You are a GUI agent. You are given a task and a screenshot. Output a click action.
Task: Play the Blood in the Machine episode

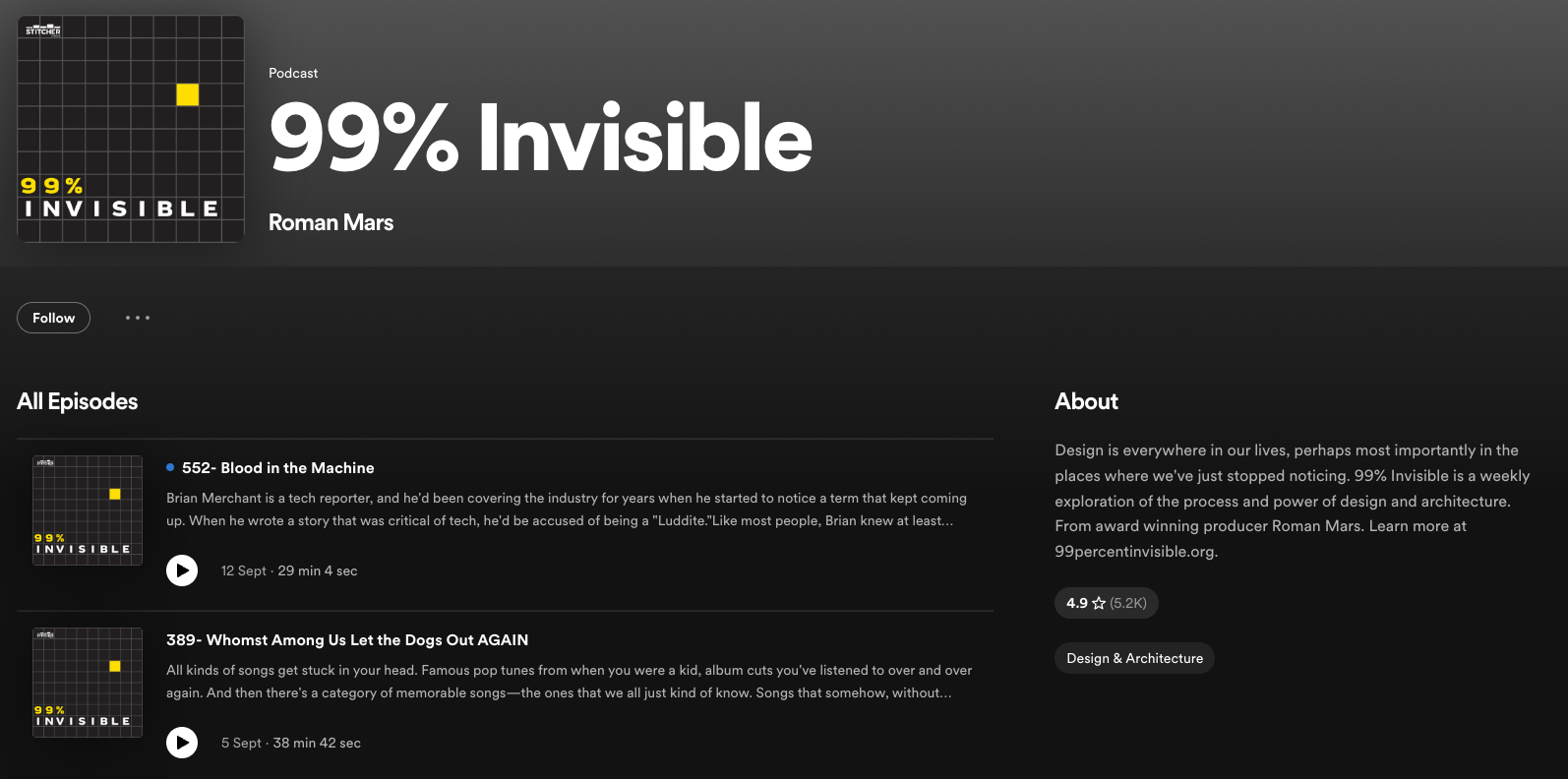pyautogui.click(x=182, y=570)
